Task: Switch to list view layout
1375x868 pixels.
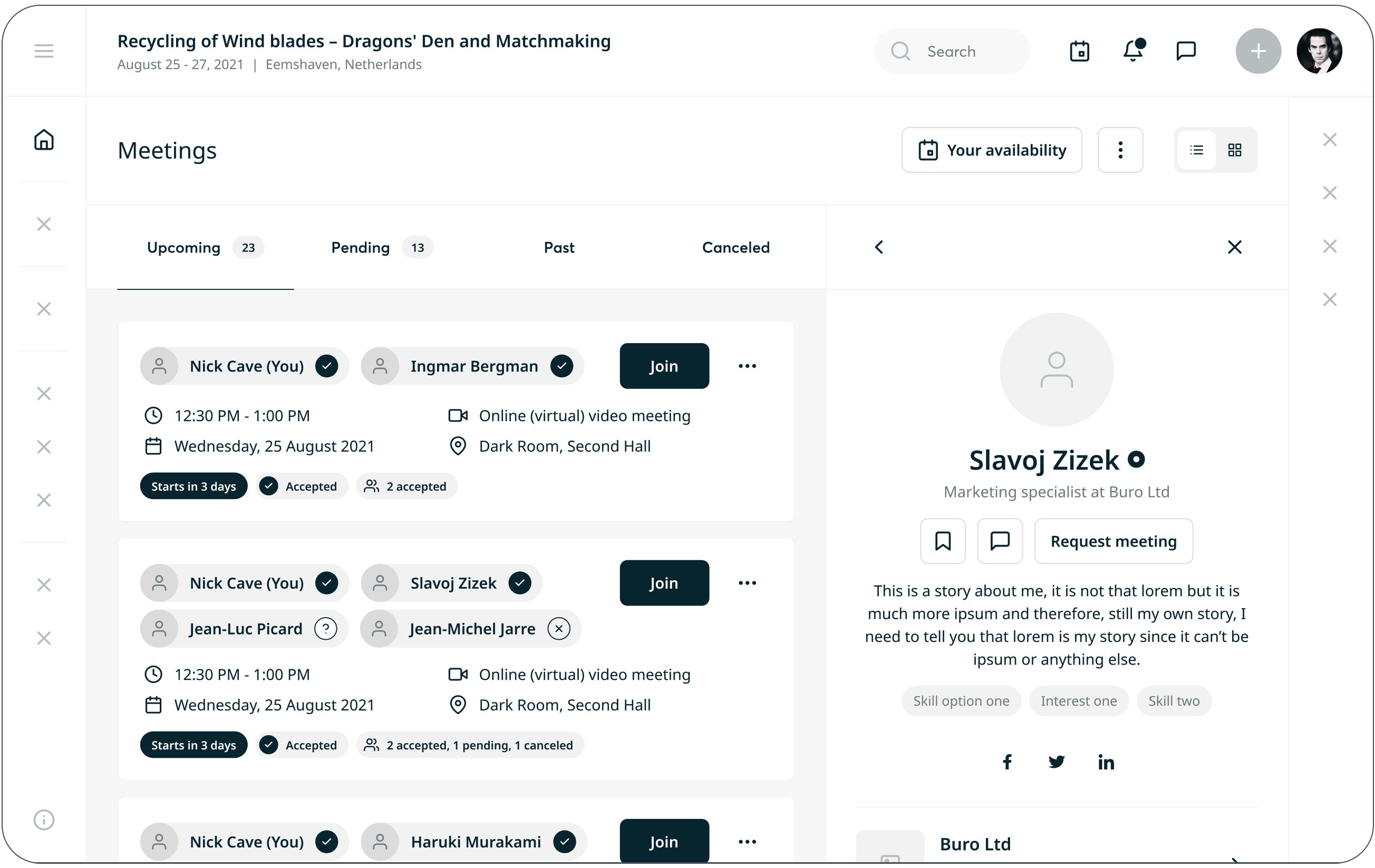Action: point(1196,150)
